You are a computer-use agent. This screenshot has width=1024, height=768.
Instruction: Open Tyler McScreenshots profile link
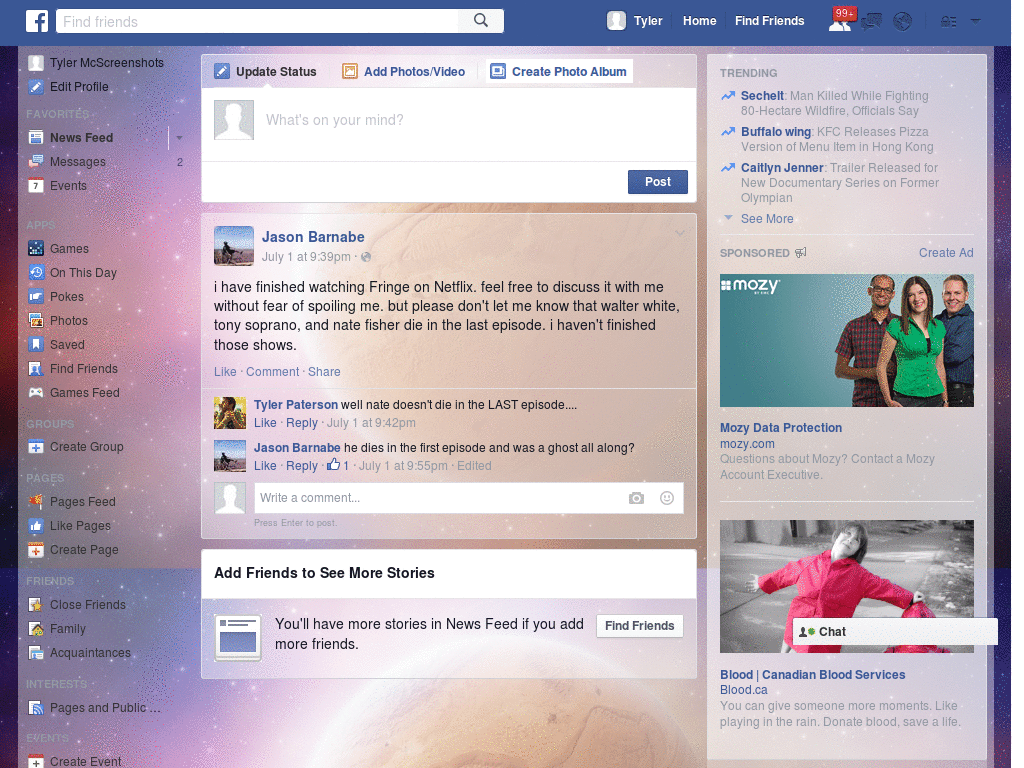click(x=97, y=63)
